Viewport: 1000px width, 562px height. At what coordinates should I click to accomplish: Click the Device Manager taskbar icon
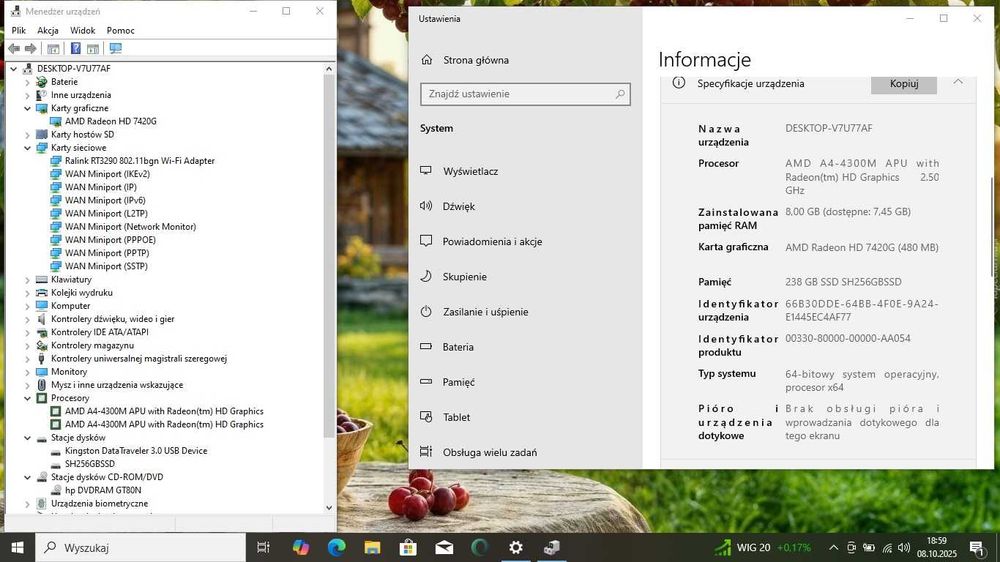tap(552, 547)
